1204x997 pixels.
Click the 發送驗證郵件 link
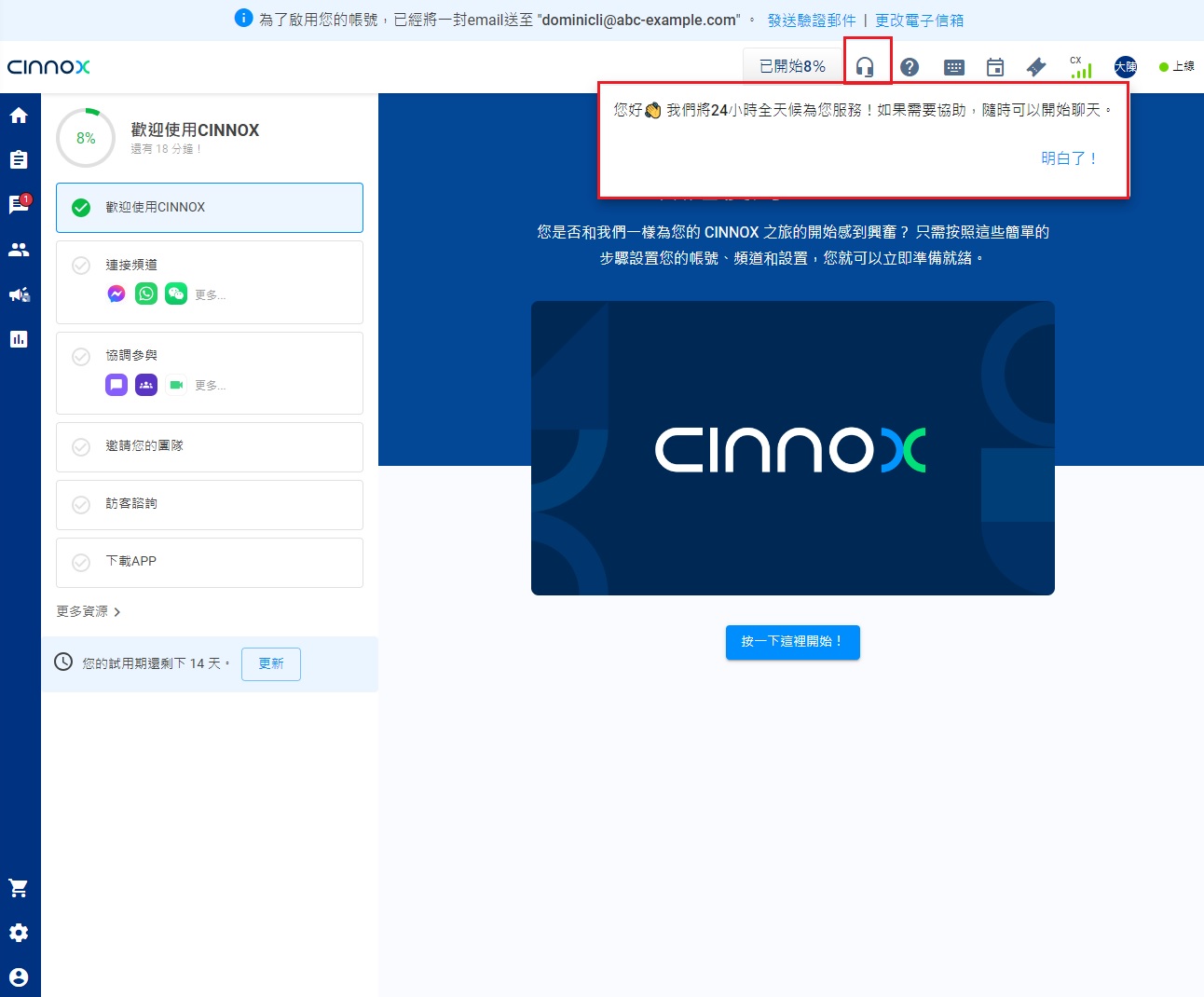tap(812, 20)
